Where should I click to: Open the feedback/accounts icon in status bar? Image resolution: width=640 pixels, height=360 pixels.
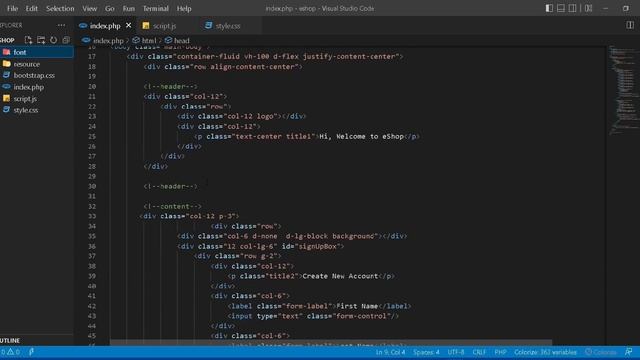point(629,352)
